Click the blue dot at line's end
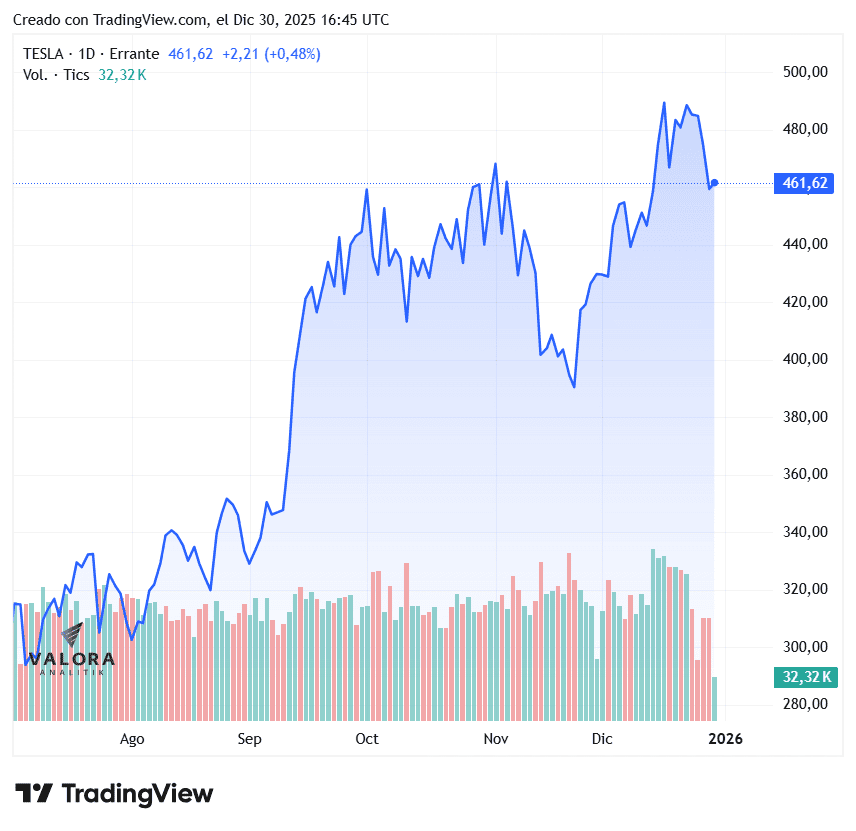The width and height of the screenshot is (856, 831). pos(714,183)
